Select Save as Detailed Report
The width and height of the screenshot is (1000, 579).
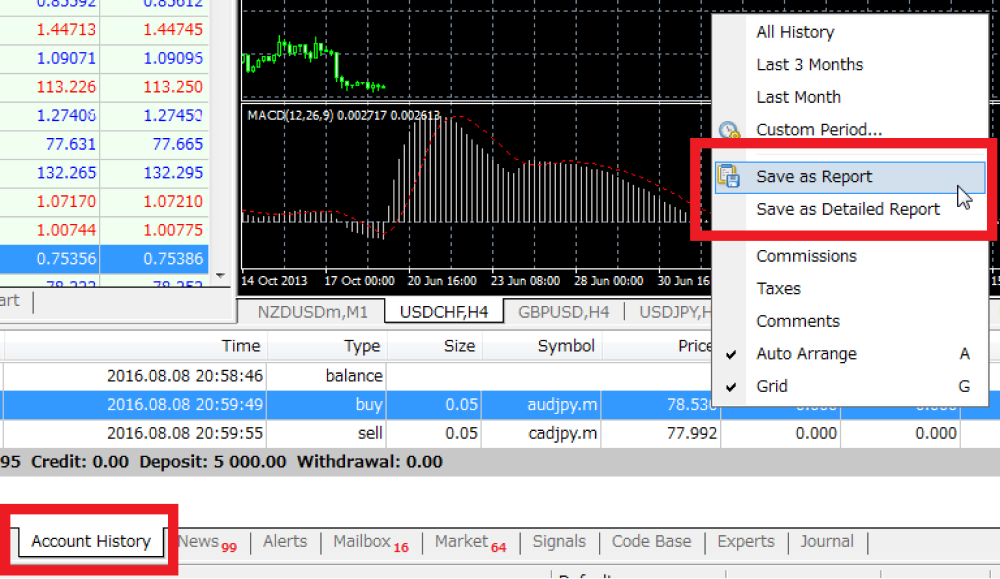[848, 209]
